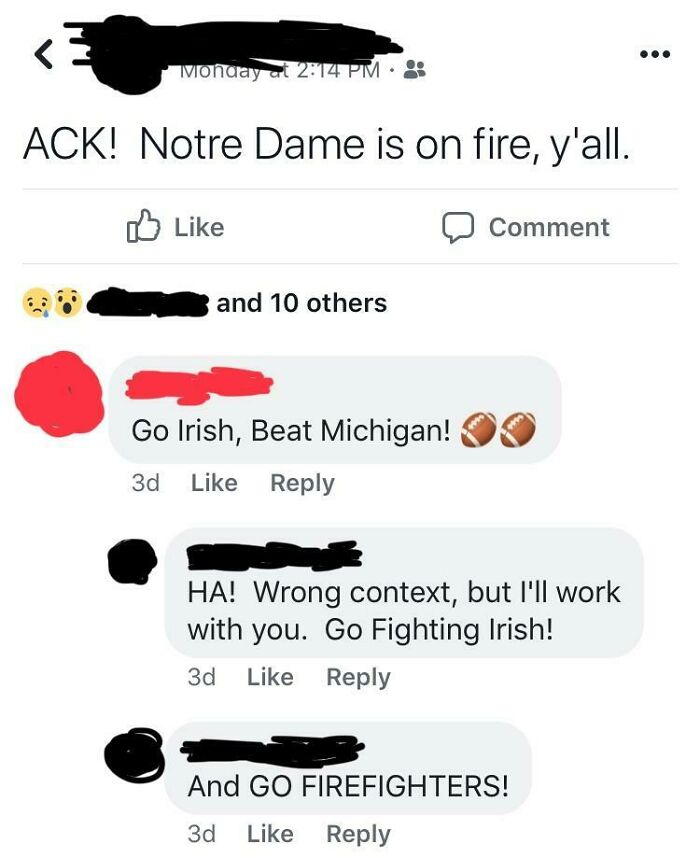
Task: Reply to the 'GO FIREFIGHTERS!' comment
Action: pyautogui.click(x=360, y=833)
